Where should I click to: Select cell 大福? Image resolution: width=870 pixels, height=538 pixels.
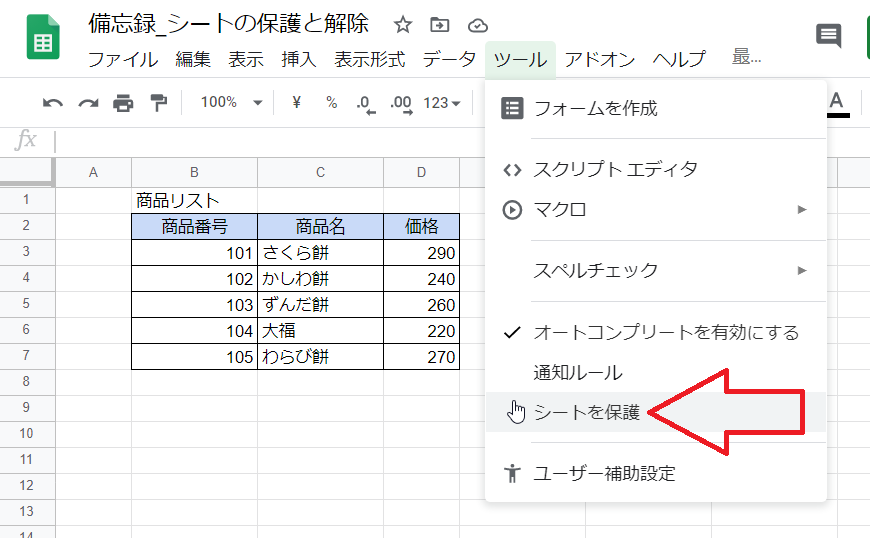click(320, 331)
